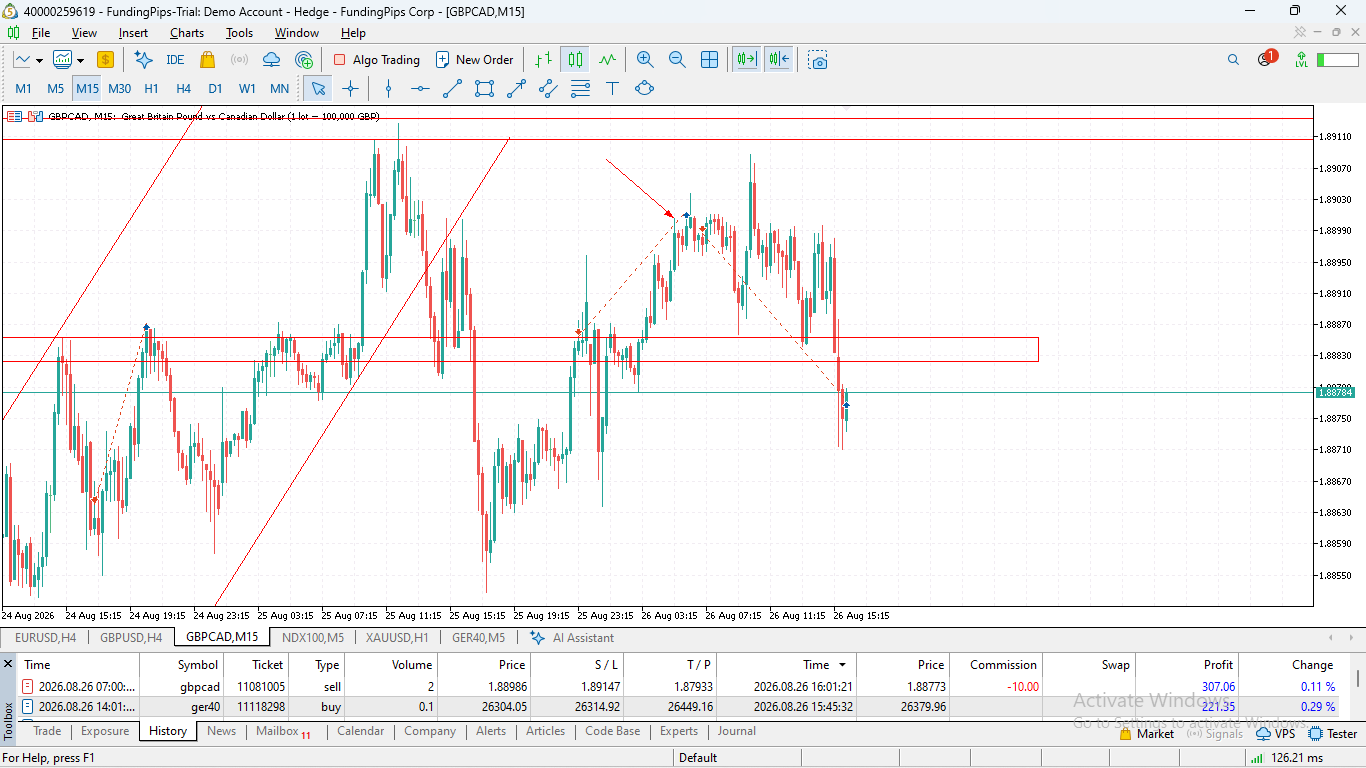Open the Tools menu

point(239,33)
